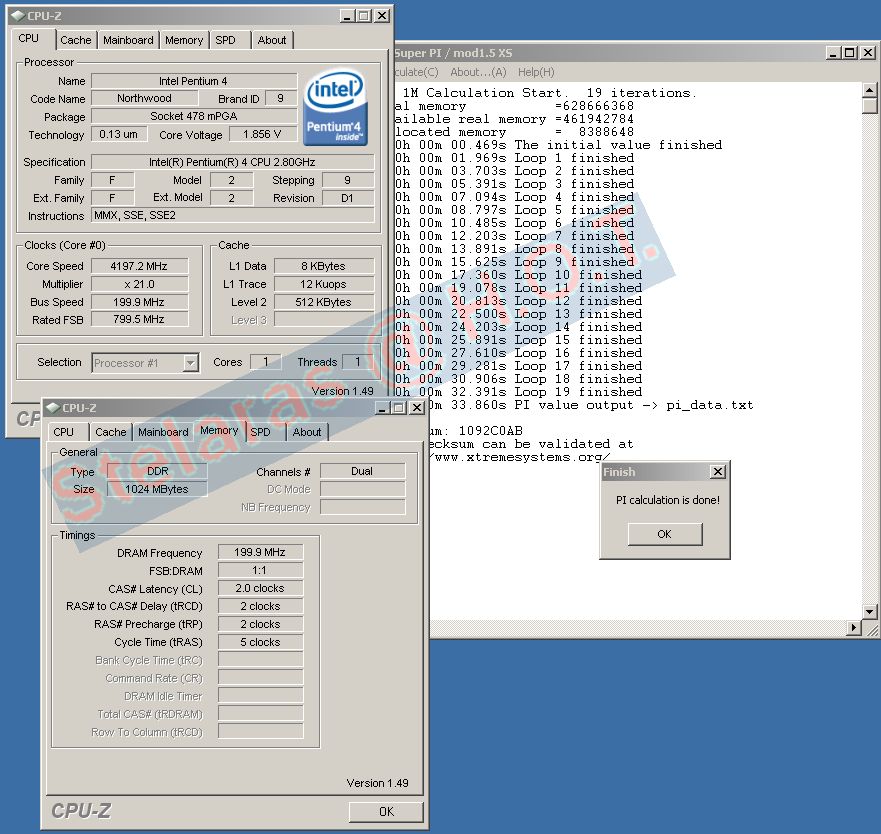The height and width of the screenshot is (834, 881).
Task: Click the Core Speed 4197.2 MHz field
Action: click(139, 266)
